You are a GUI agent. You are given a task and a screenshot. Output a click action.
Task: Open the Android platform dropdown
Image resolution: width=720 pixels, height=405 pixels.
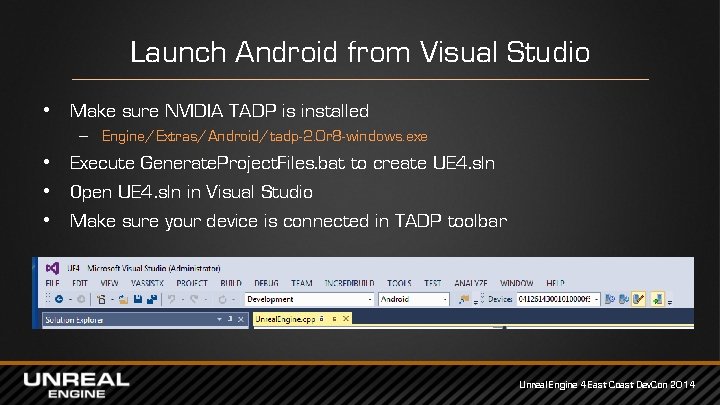tap(413, 299)
